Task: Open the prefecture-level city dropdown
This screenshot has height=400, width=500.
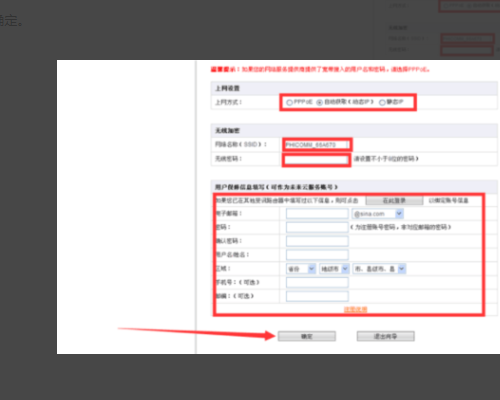Action: (x=334, y=269)
